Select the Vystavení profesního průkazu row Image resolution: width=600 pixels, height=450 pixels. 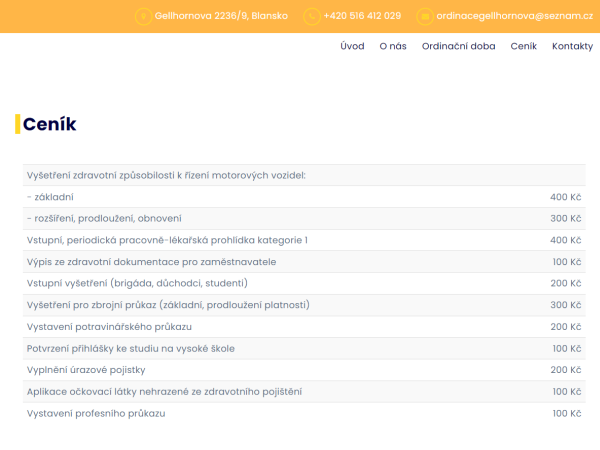[x=304, y=413]
